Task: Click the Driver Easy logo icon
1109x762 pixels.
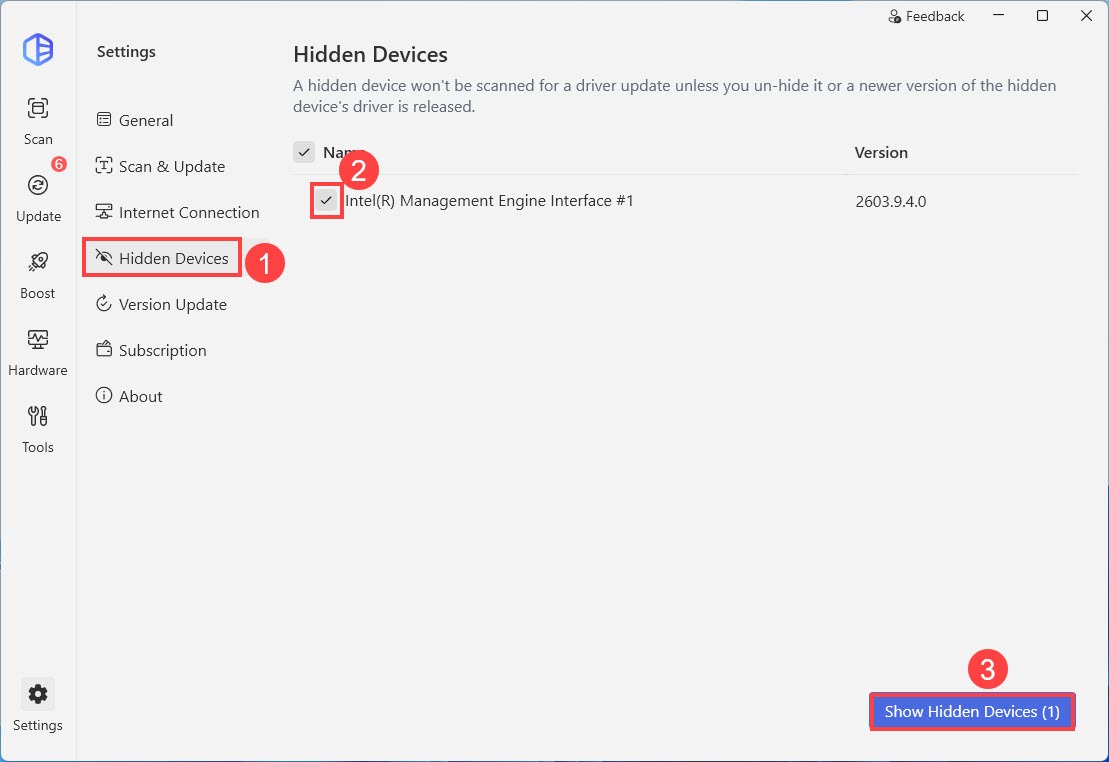Action: click(x=38, y=50)
